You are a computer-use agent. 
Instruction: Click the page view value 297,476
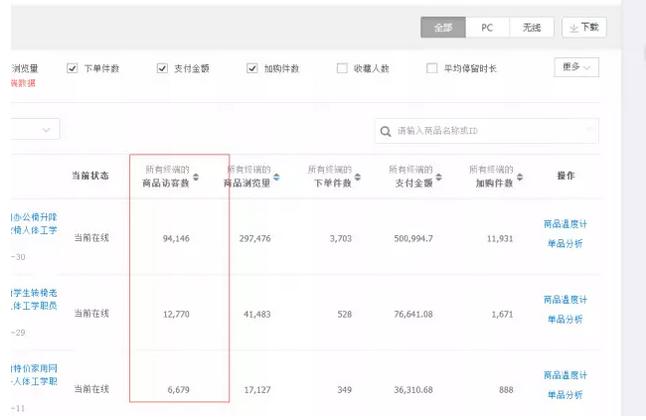pos(255,238)
